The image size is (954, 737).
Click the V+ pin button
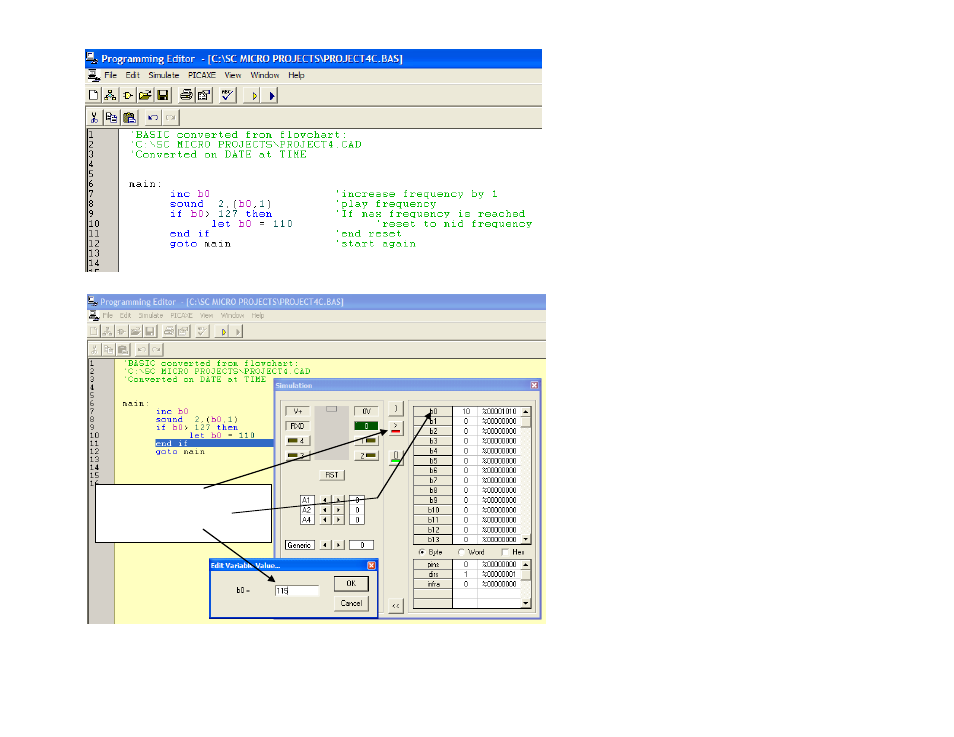pos(298,411)
